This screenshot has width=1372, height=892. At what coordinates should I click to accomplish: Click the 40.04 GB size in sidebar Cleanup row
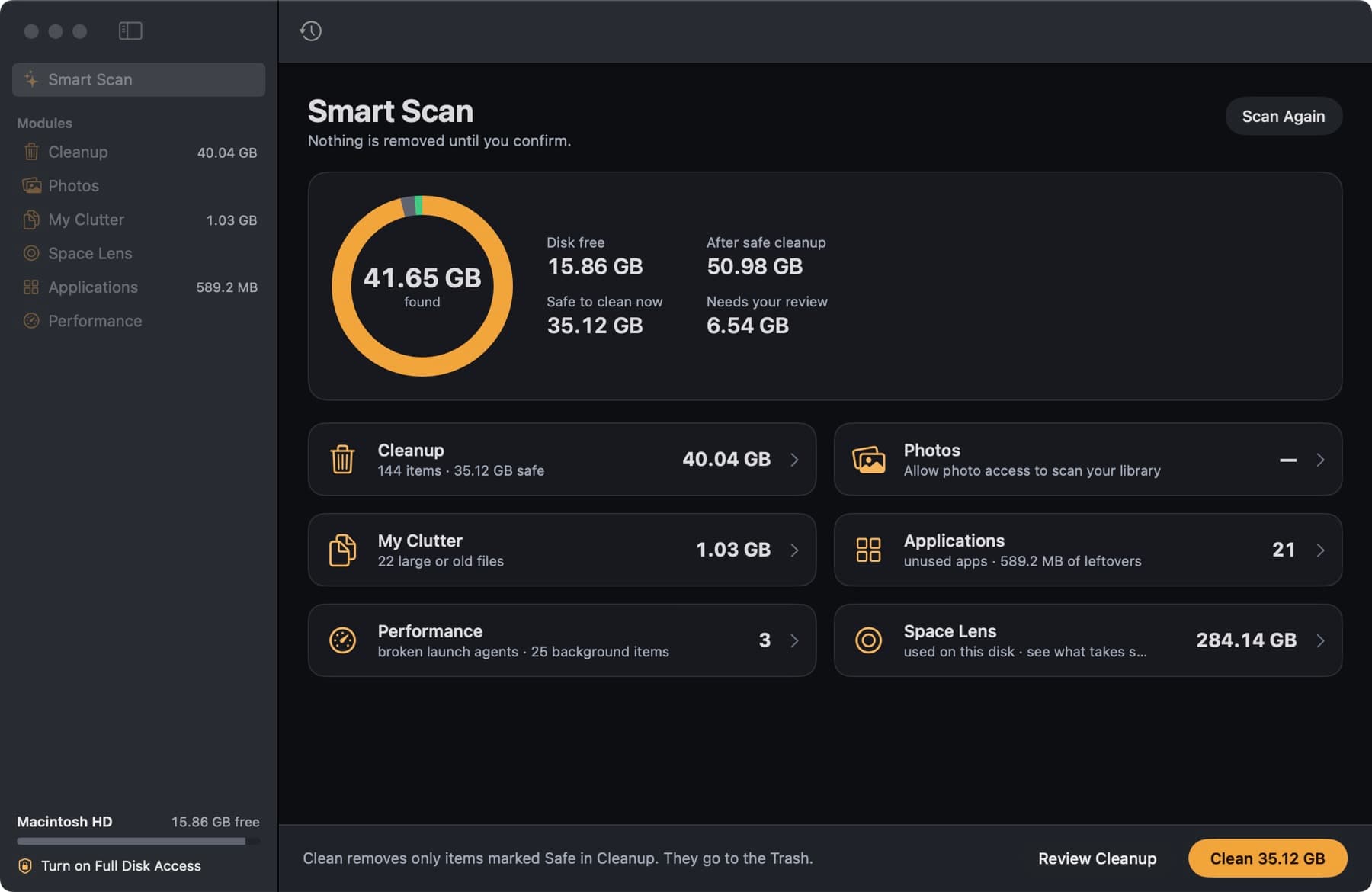[x=227, y=152]
